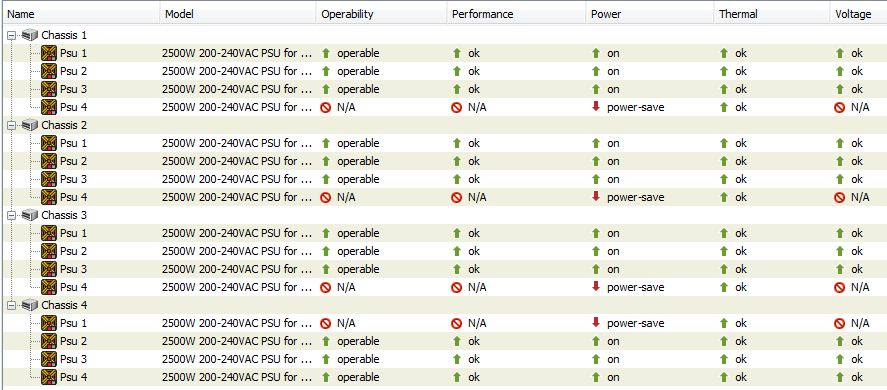The height and width of the screenshot is (390, 887).
Task: Collapse the Chassis 3 tree node
Action: pos(11,215)
